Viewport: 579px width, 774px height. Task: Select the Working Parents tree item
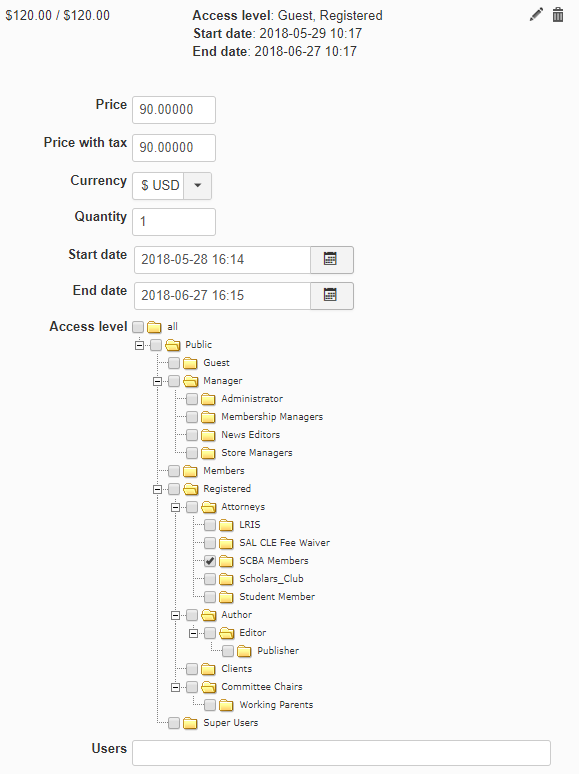click(276, 705)
